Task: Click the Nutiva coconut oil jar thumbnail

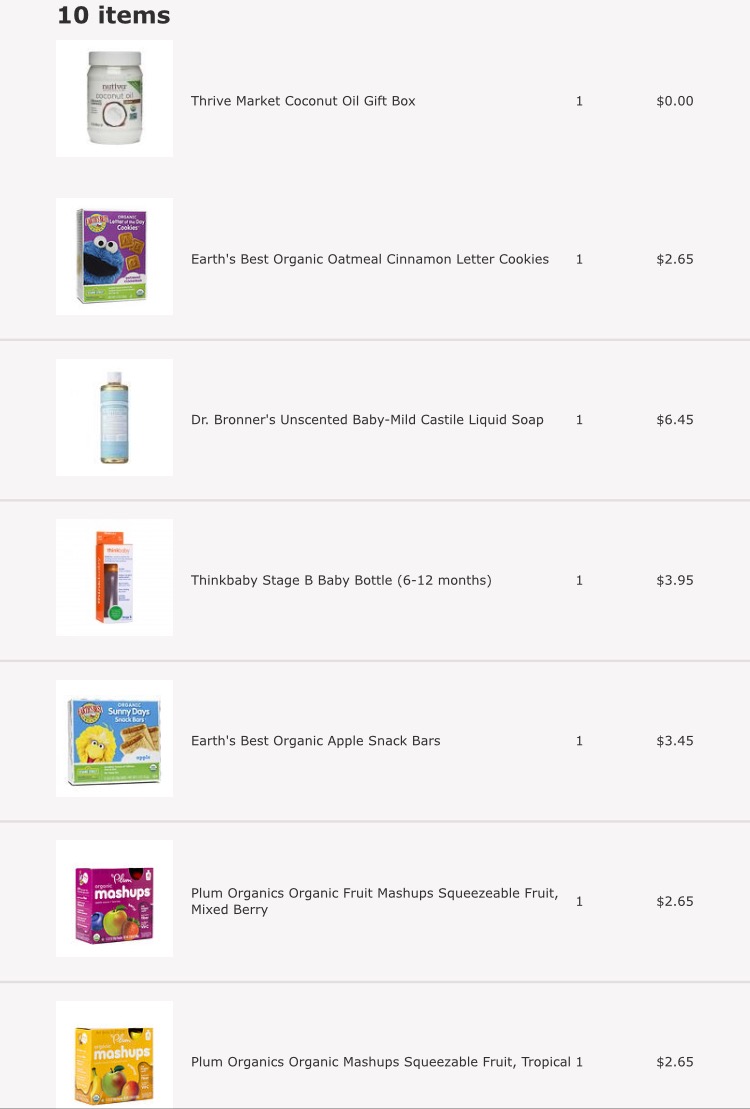Action: (x=114, y=98)
